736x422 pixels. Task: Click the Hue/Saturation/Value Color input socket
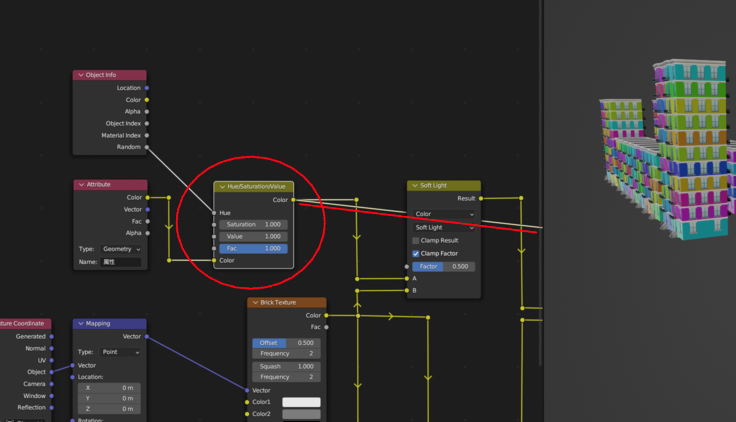coord(214,261)
